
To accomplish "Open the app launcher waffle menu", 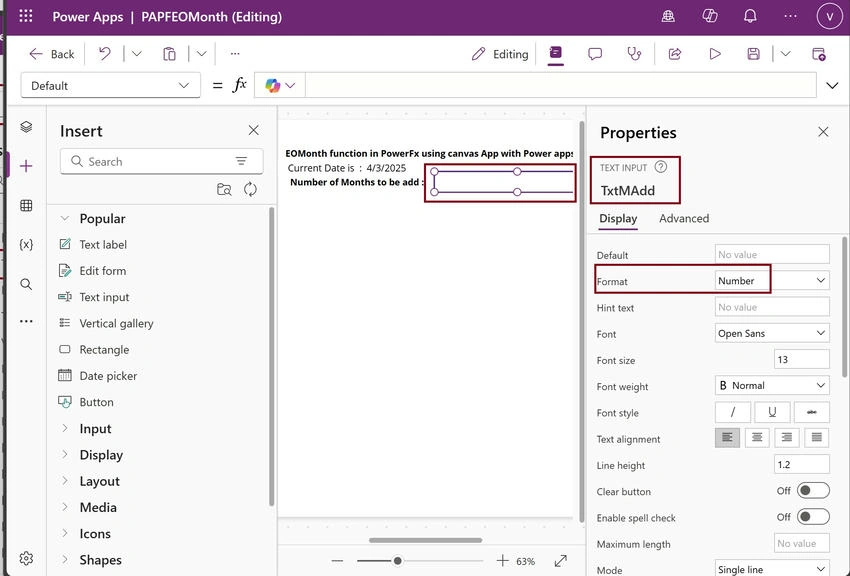I will click(25, 16).
